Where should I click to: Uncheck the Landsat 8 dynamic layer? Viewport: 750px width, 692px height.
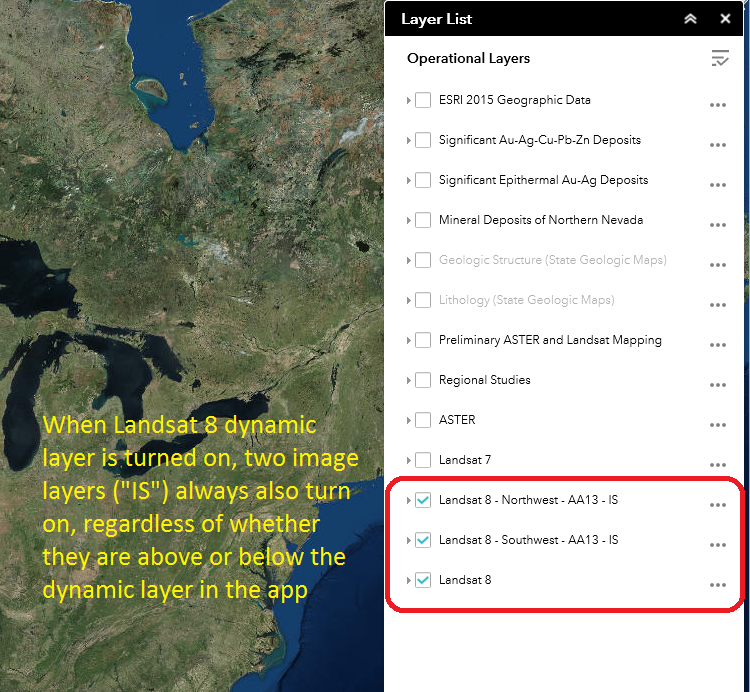click(x=423, y=581)
